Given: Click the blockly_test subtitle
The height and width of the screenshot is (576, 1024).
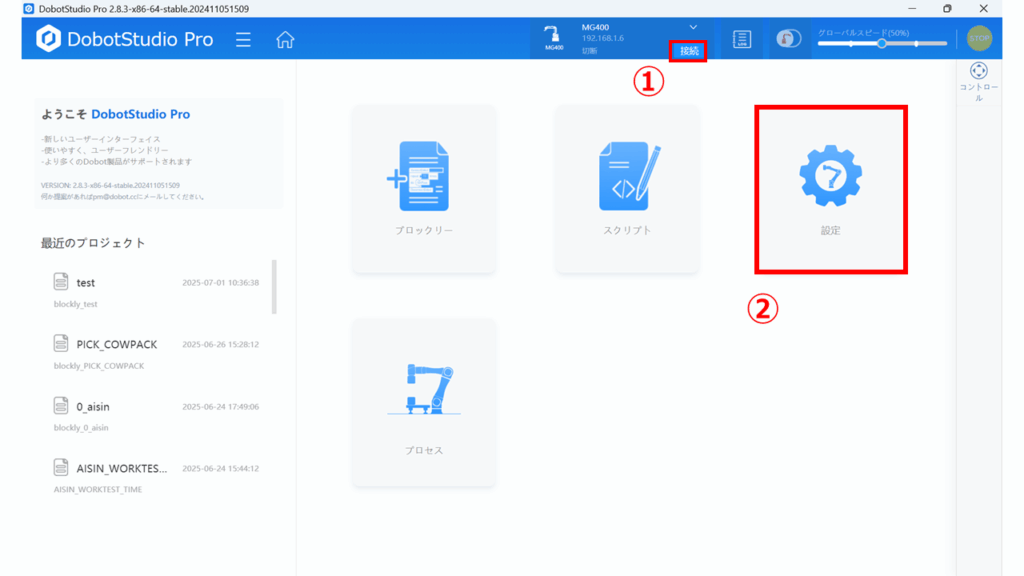Looking at the screenshot, I should 75,304.
